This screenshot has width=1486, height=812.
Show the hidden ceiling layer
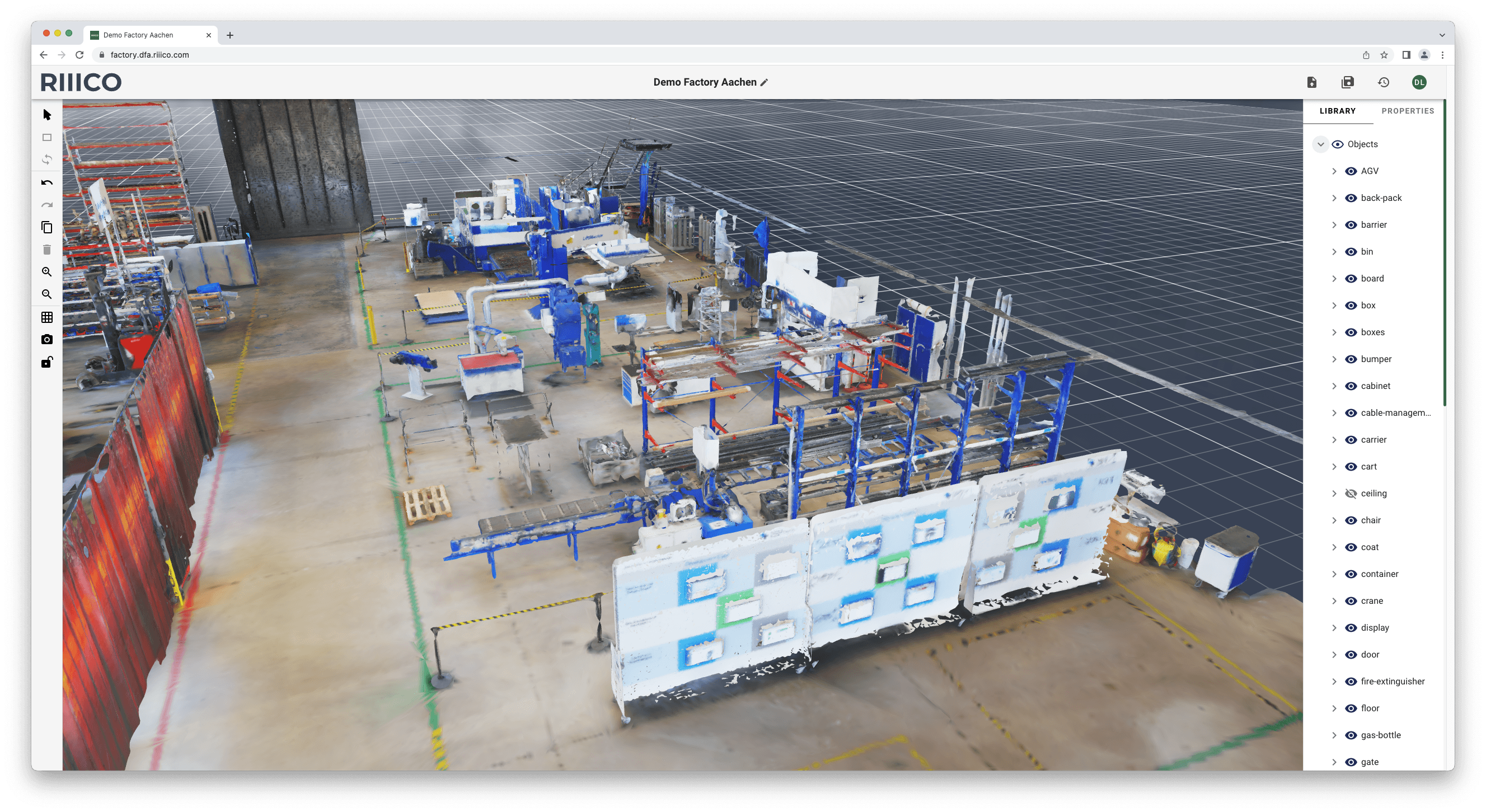(x=1351, y=494)
